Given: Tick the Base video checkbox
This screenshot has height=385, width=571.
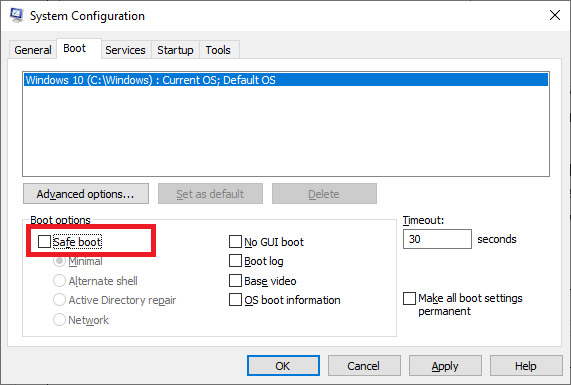Looking at the screenshot, I should tap(235, 280).
